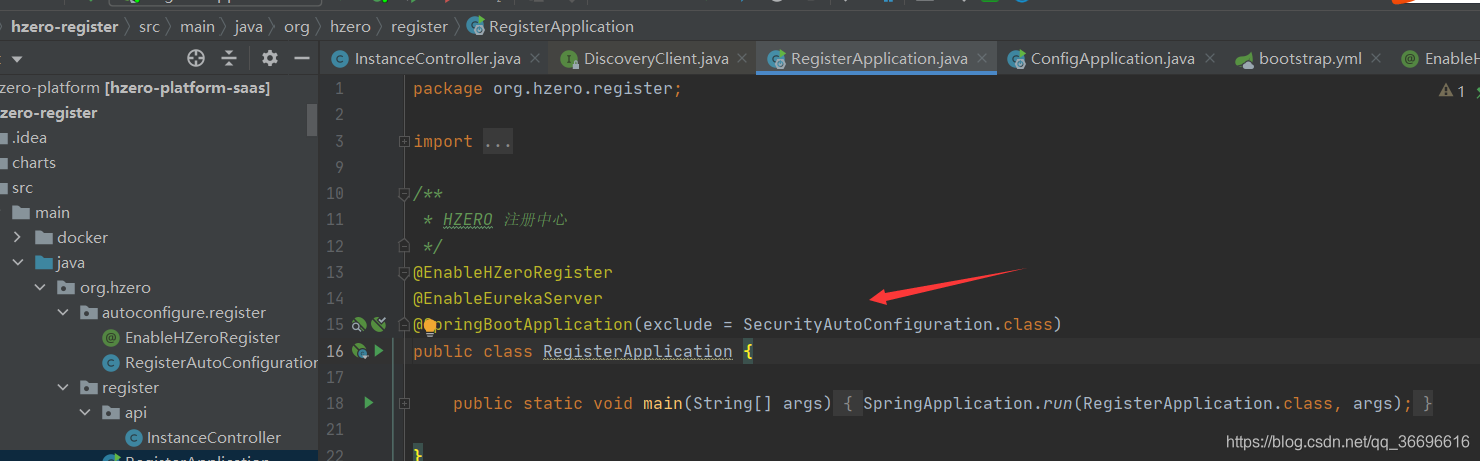
Task: Close the InstanceController.java tab
Action: [535, 59]
